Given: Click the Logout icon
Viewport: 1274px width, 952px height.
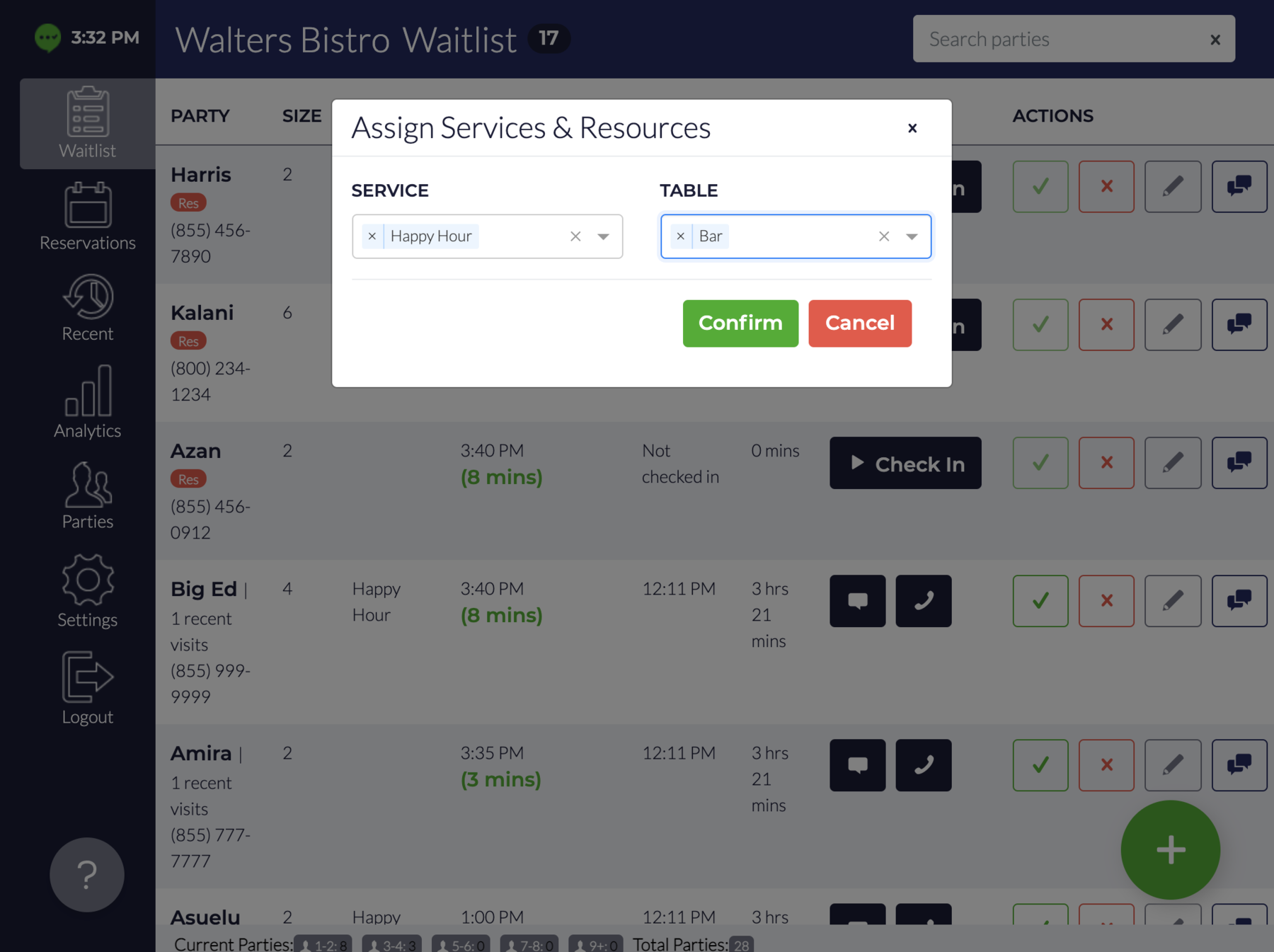Looking at the screenshot, I should point(87,688).
